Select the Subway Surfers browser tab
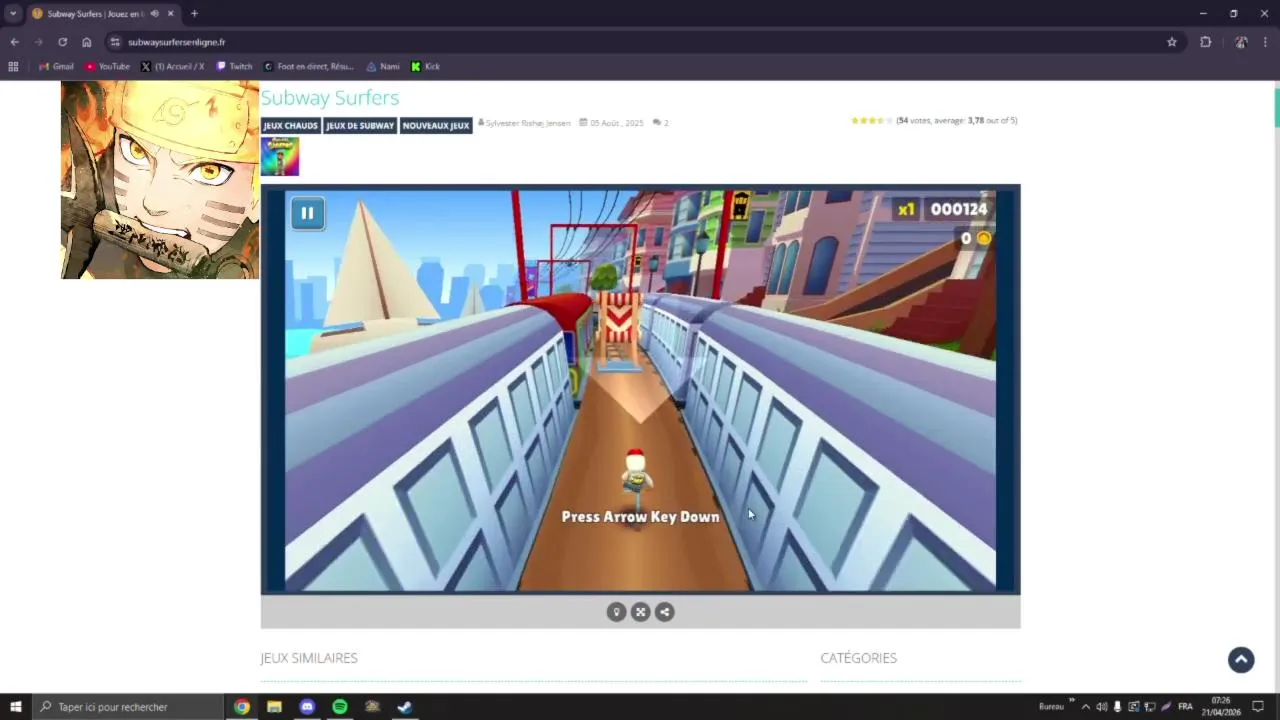The width and height of the screenshot is (1280, 720). pos(104,14)
